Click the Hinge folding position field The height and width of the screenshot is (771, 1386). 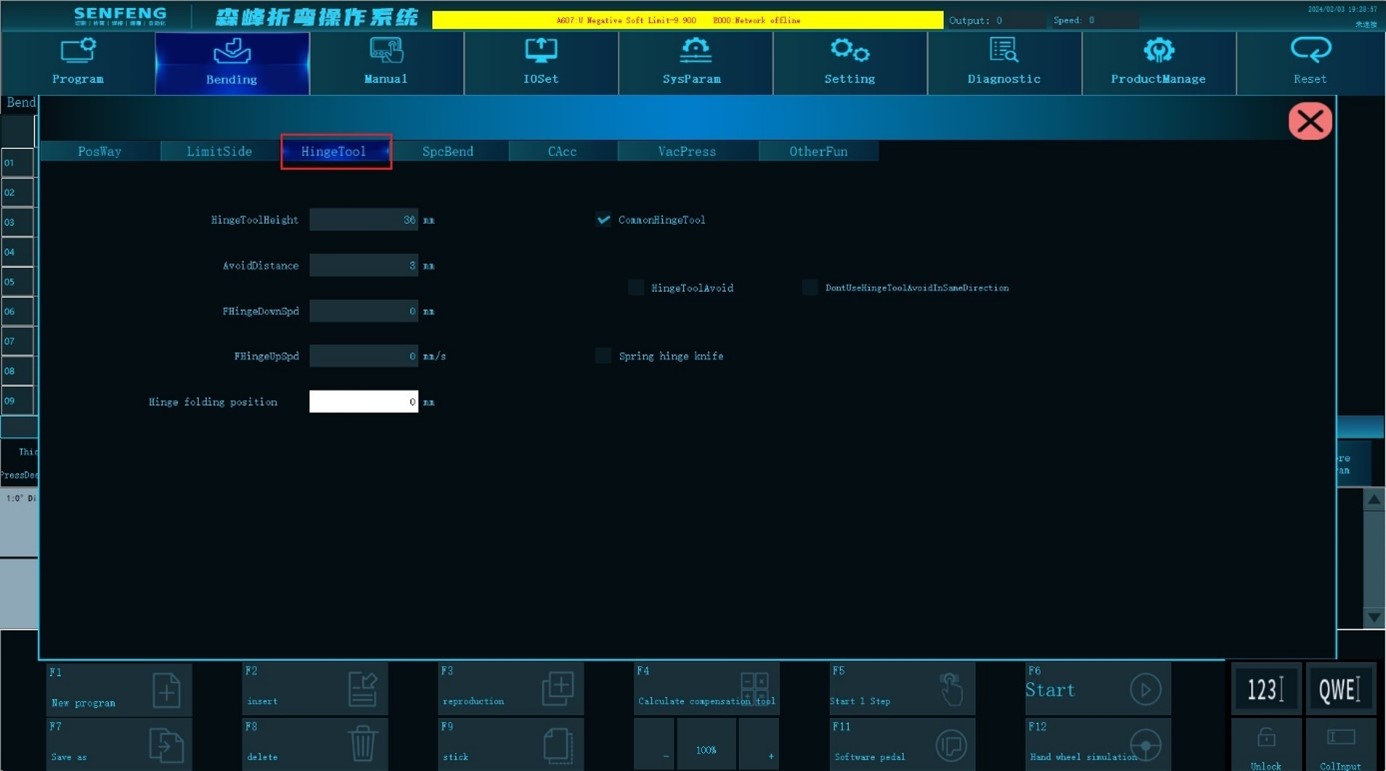364,402
